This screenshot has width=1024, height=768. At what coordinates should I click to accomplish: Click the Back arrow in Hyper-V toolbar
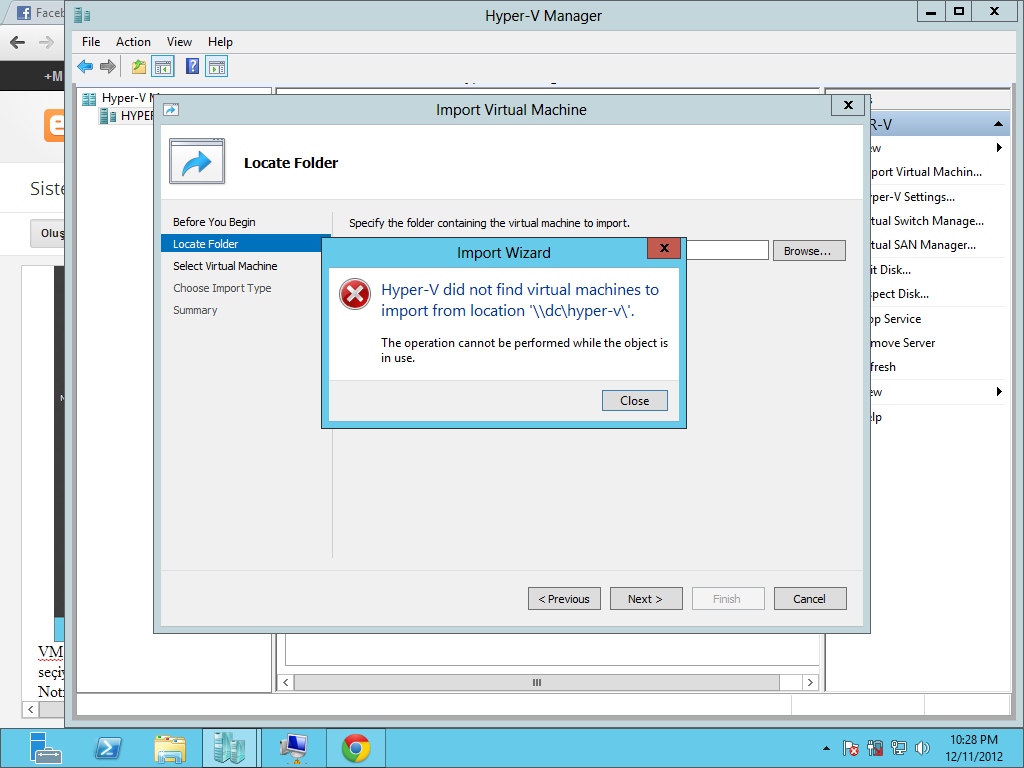(x=85, y=67)
